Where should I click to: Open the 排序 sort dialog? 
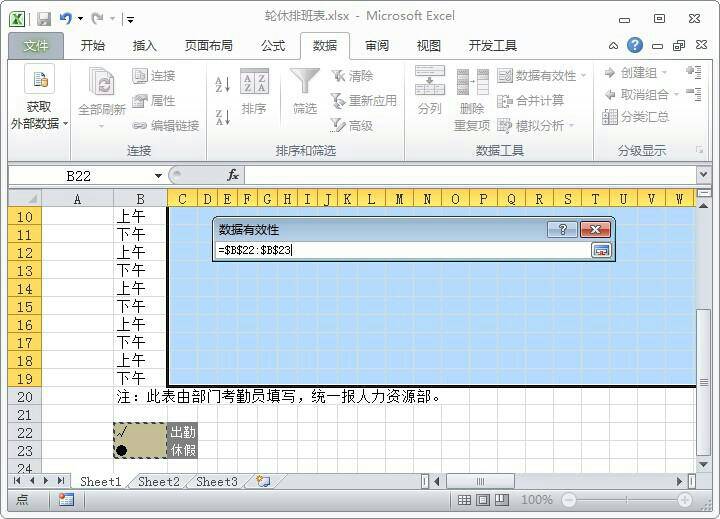254,92
